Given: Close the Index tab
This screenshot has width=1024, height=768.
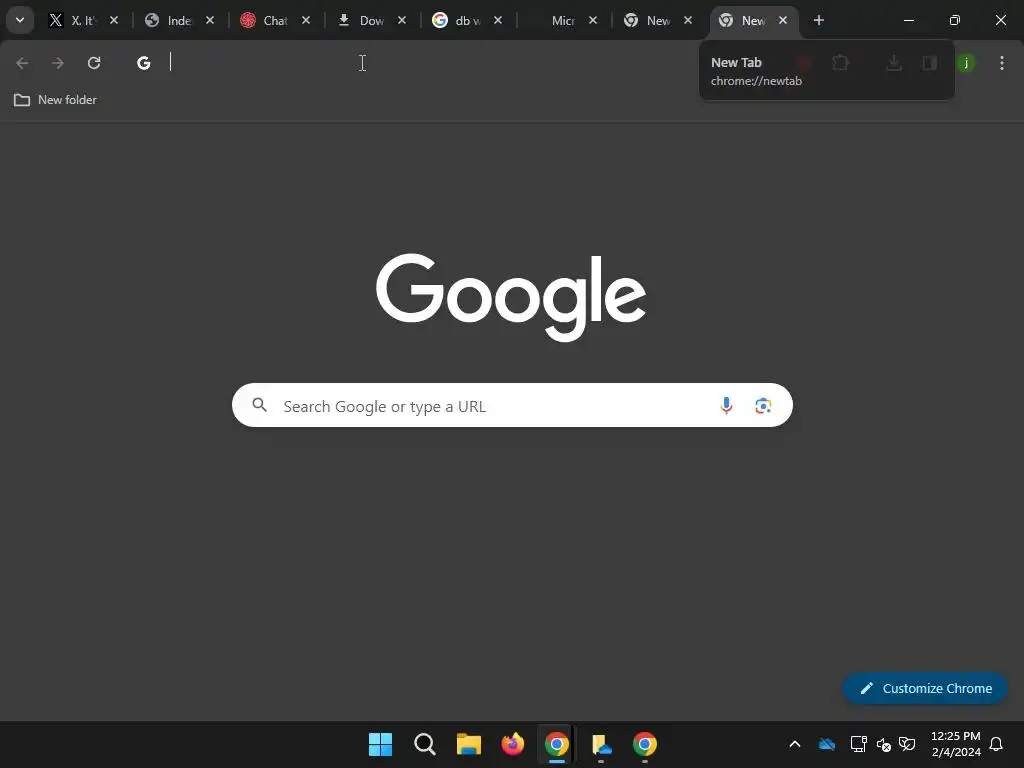Looking at the screenshot, I should 210,20.
